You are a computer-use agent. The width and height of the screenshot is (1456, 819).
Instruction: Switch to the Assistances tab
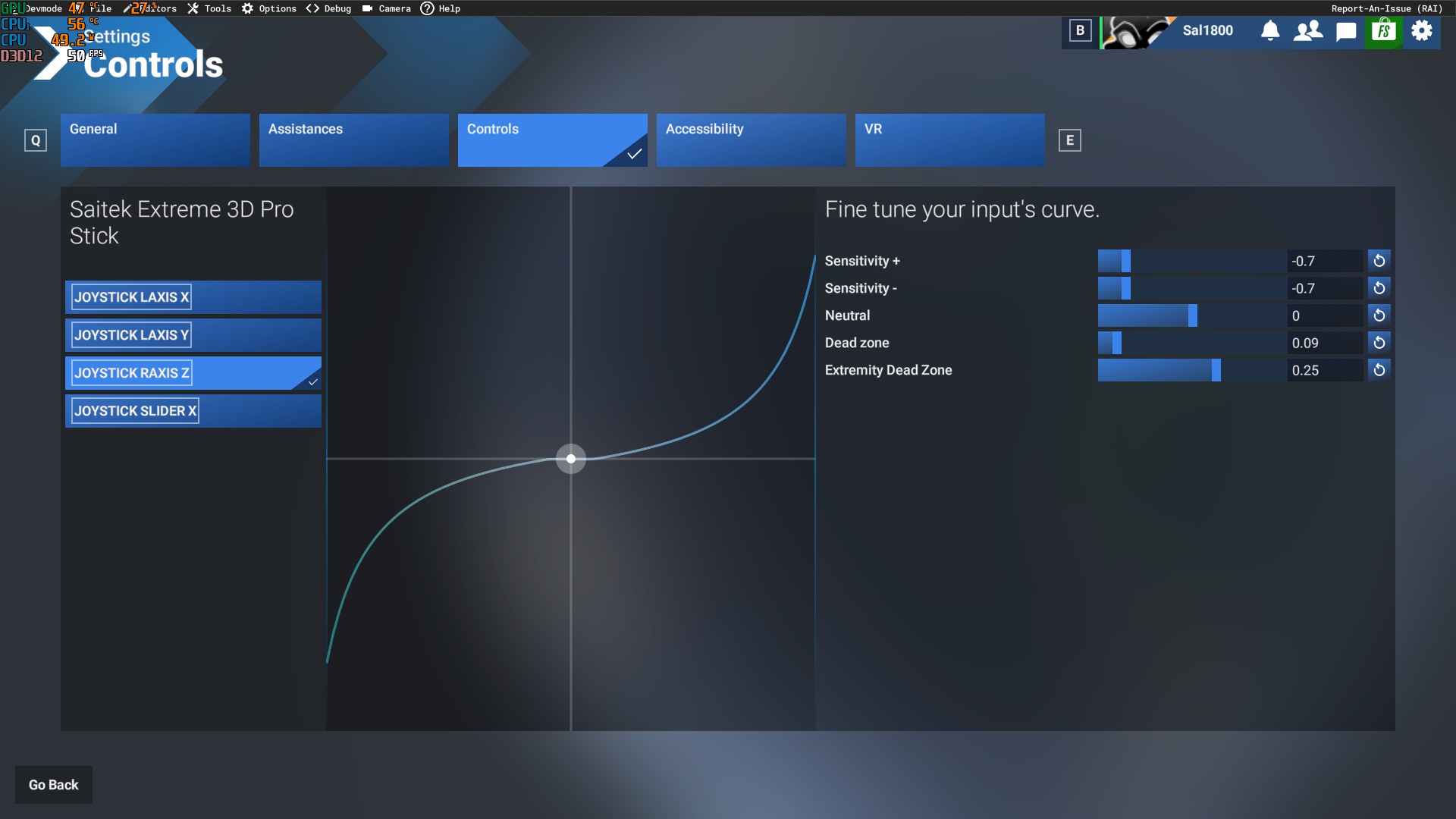[x=353, y=140]
